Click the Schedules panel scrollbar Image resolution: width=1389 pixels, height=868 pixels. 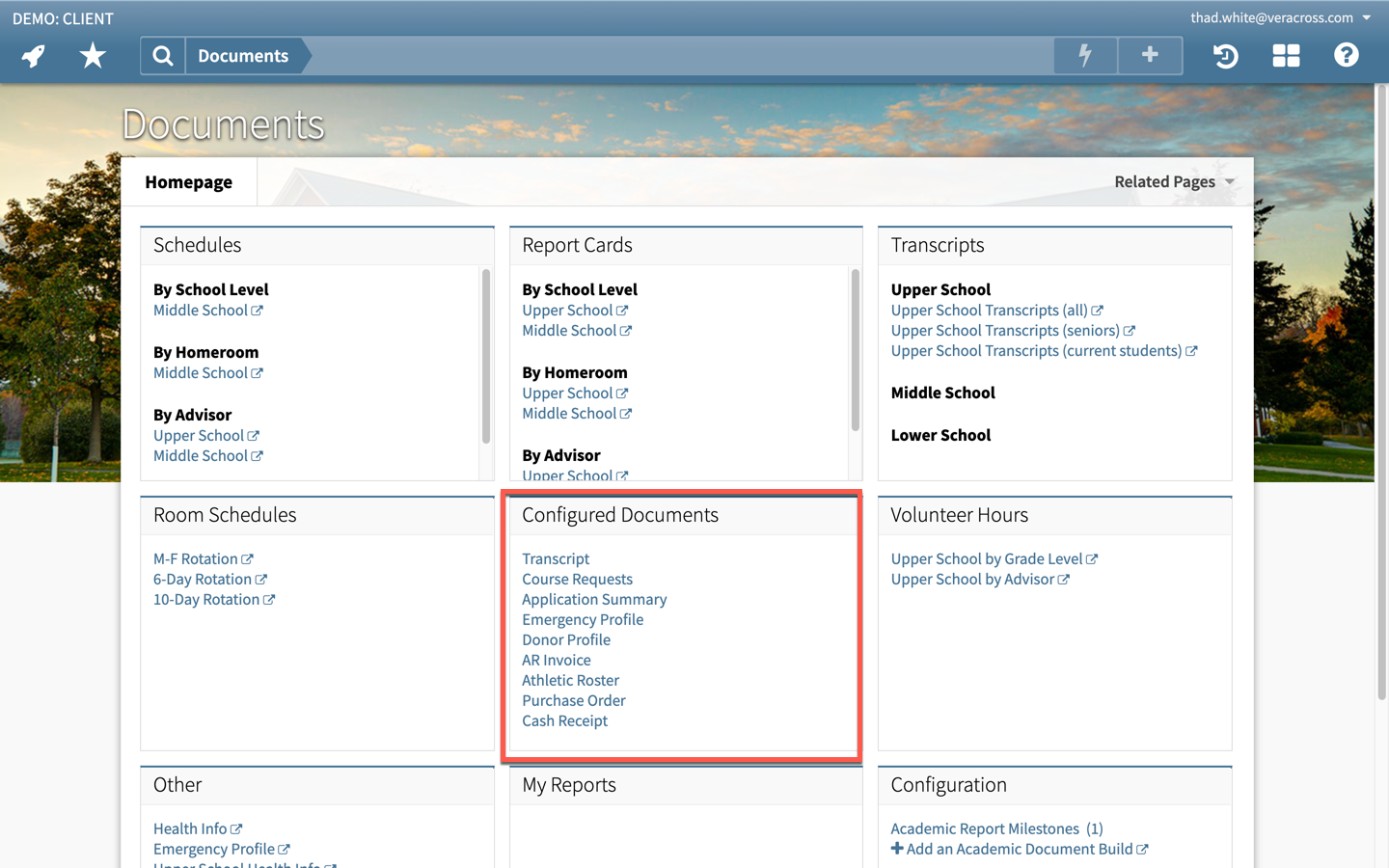(x=485, y=357)
